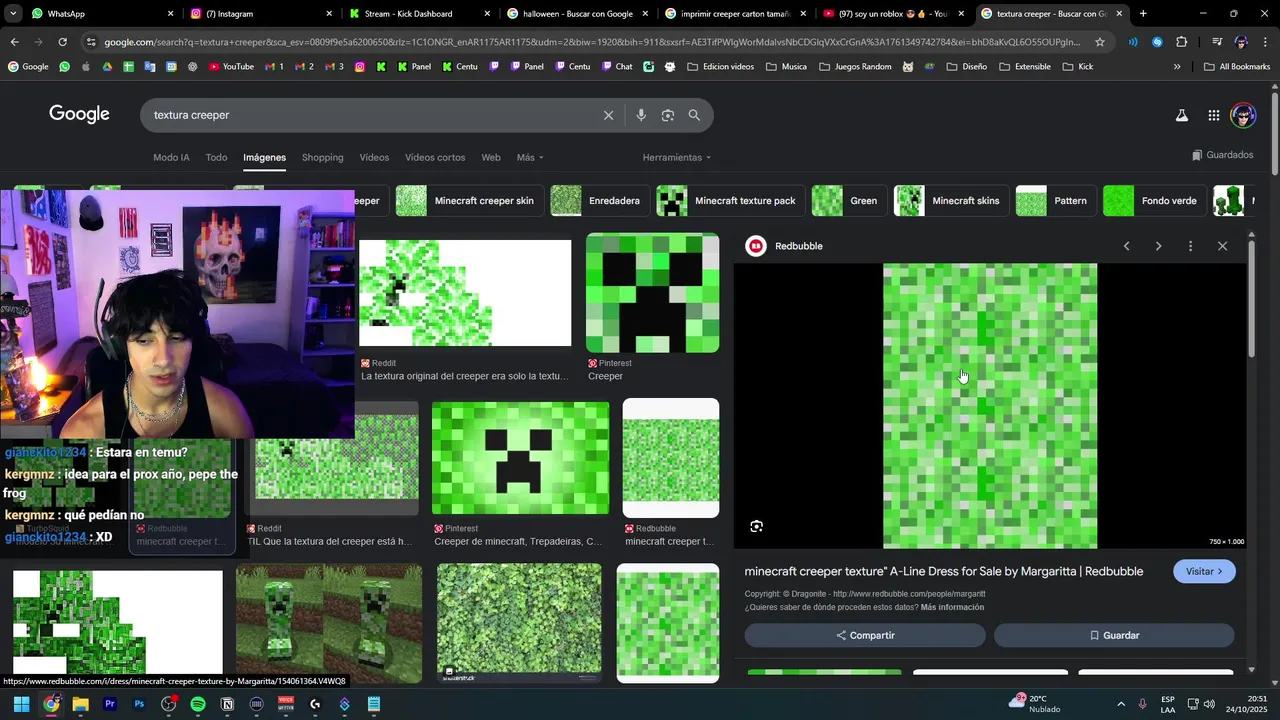The height and width of the screenshot is (720, 1280).
Task: Open the YouTube bookmark
Action: (x=231, y=67)
